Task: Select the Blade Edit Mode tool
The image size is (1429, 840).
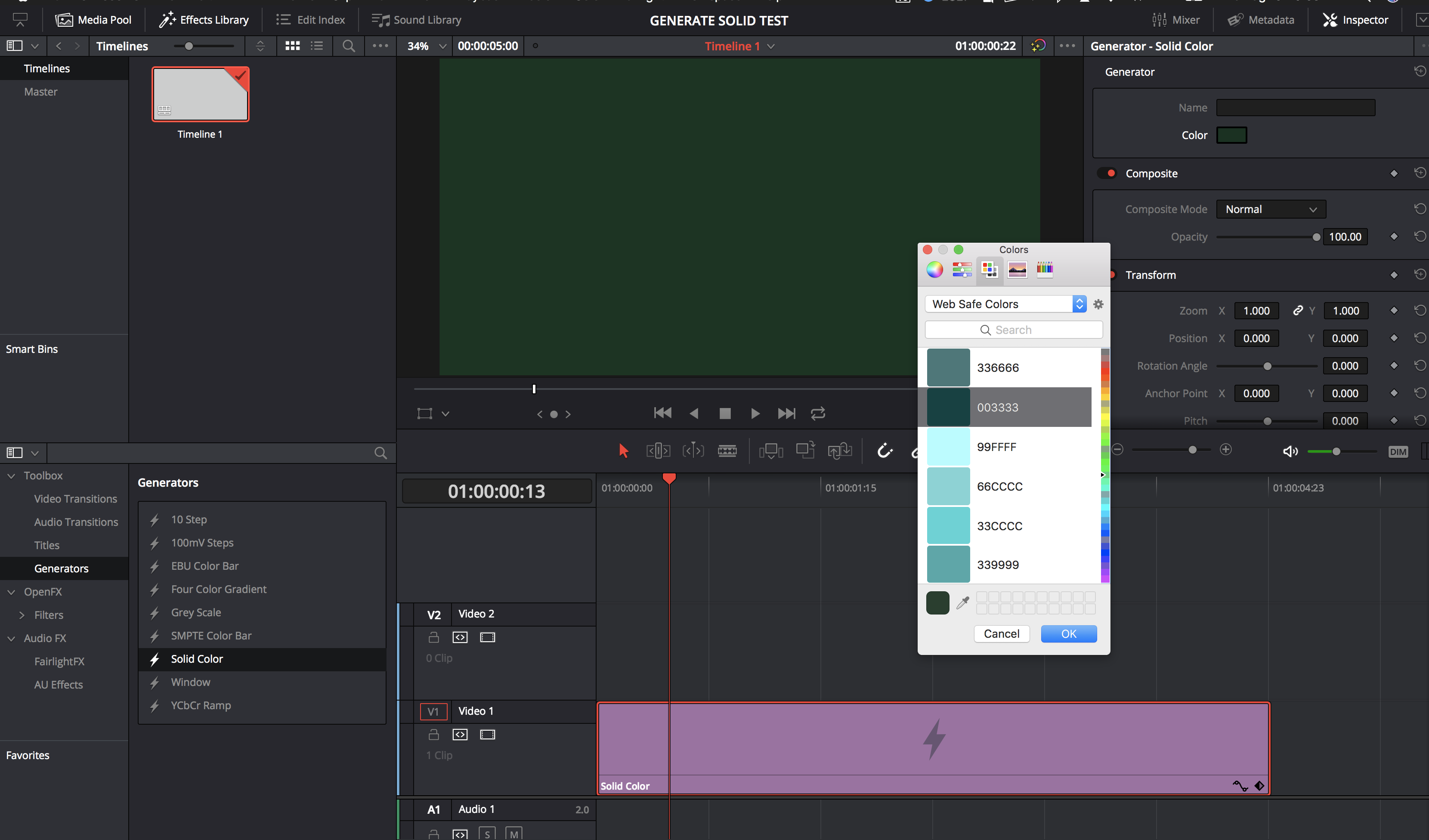Action: (x=727, y=451)
